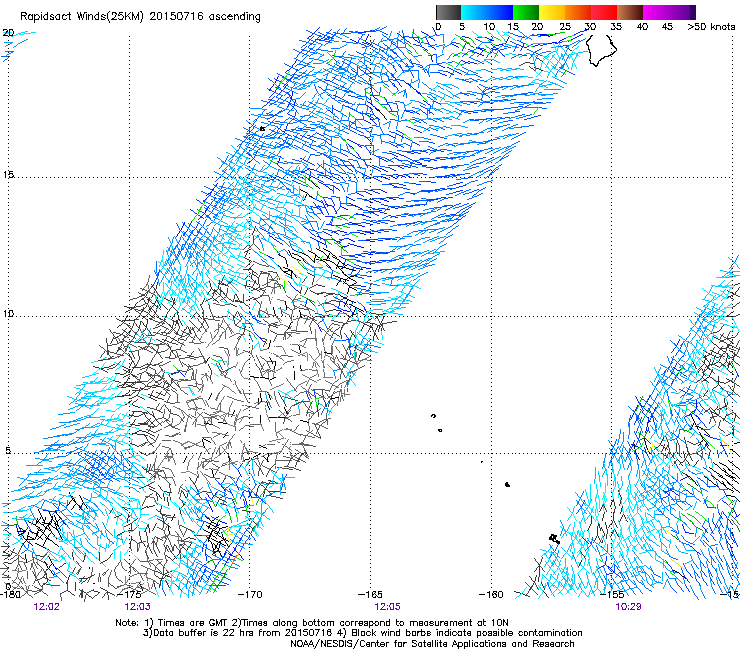Screen dimensions: 740x650
Task: Click the green 15-20 knots legend segment
Action: (x=526, y=12)
